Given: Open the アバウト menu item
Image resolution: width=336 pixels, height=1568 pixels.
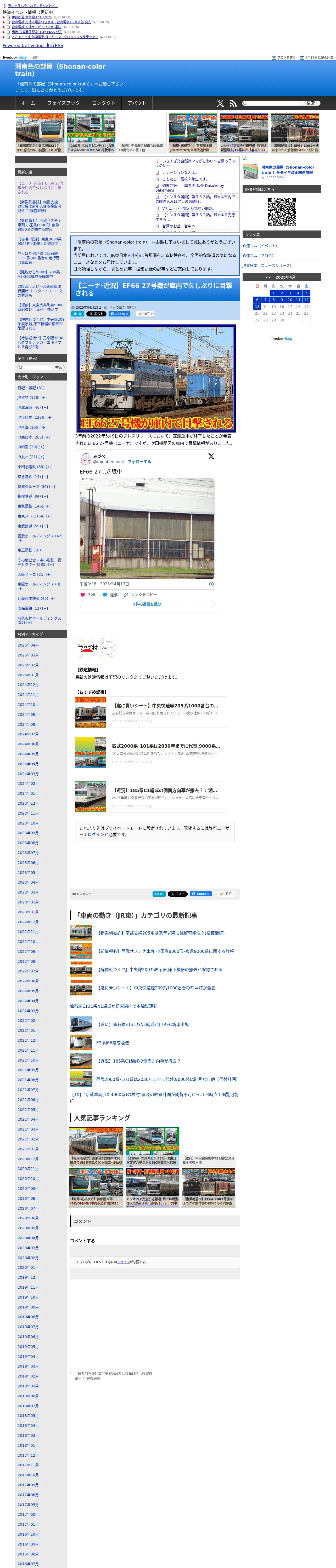Looking at the screenshot, I should point(137,103).
